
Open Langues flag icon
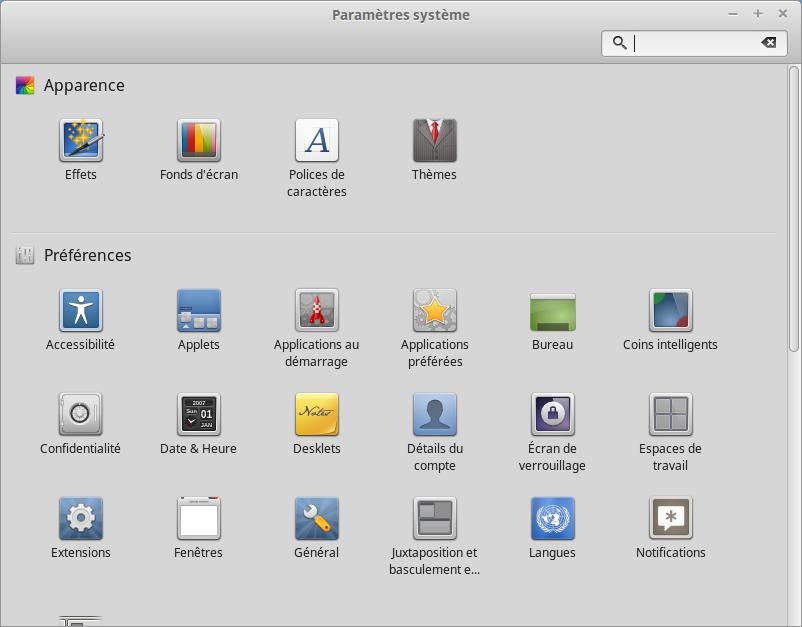[x=552, y=518]
